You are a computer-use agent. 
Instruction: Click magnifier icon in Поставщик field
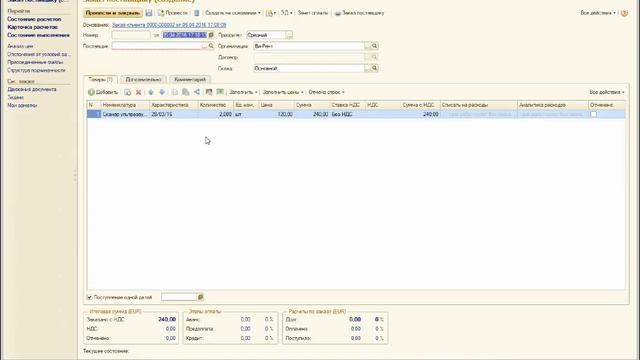pyautogui.click(x=211, y=46)
